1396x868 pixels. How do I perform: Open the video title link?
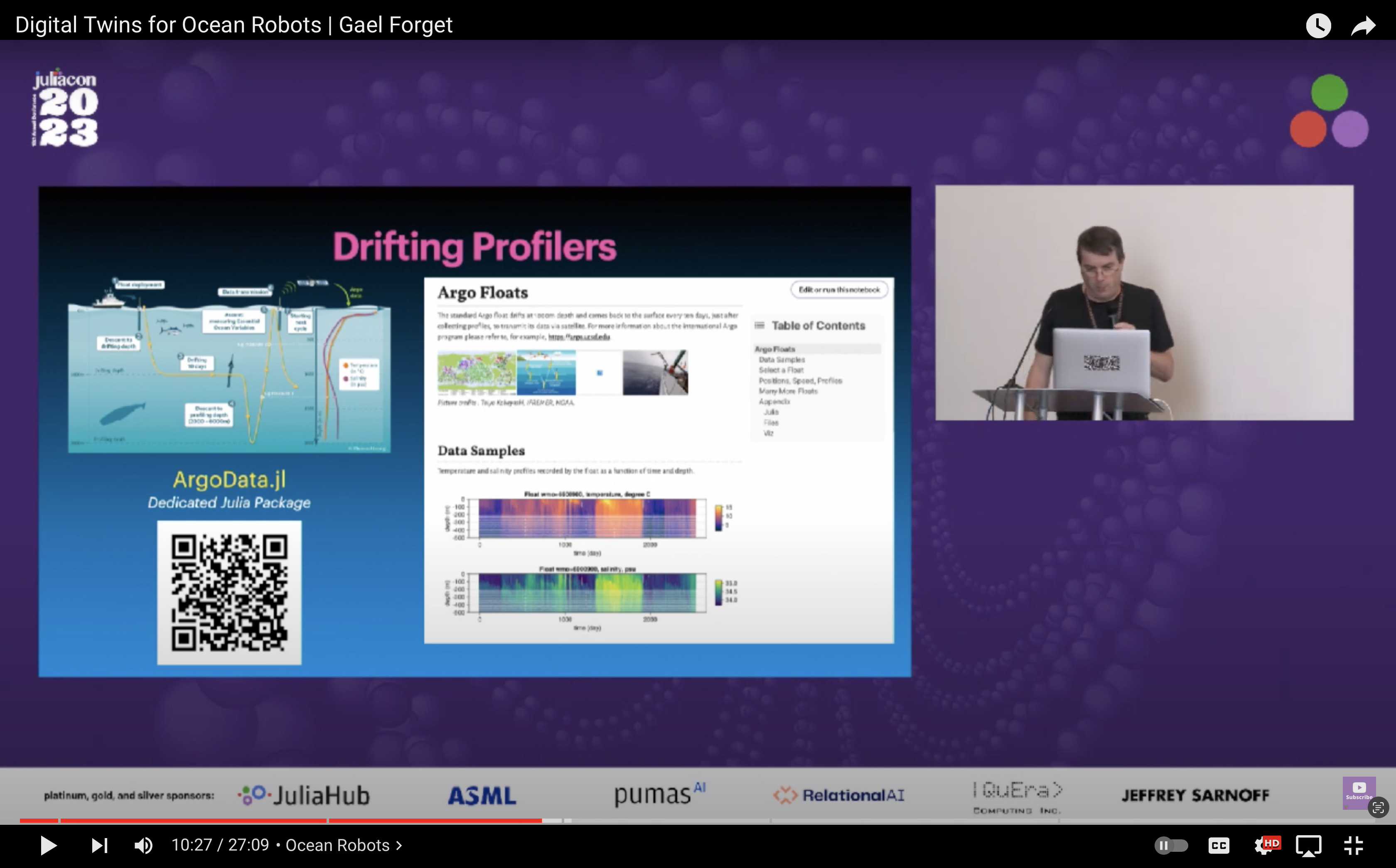click(x=234, y=25)
